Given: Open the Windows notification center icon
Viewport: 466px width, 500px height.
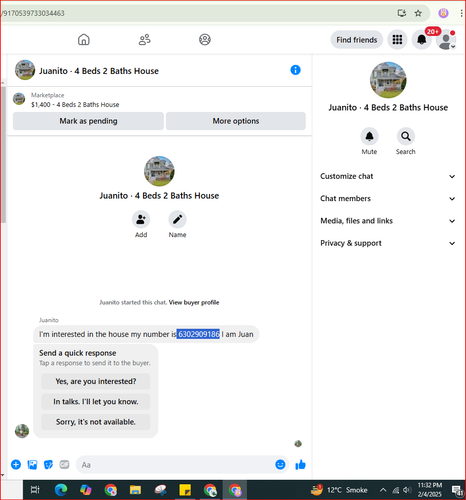Looking at the screenshot, I should click(457, 490).
